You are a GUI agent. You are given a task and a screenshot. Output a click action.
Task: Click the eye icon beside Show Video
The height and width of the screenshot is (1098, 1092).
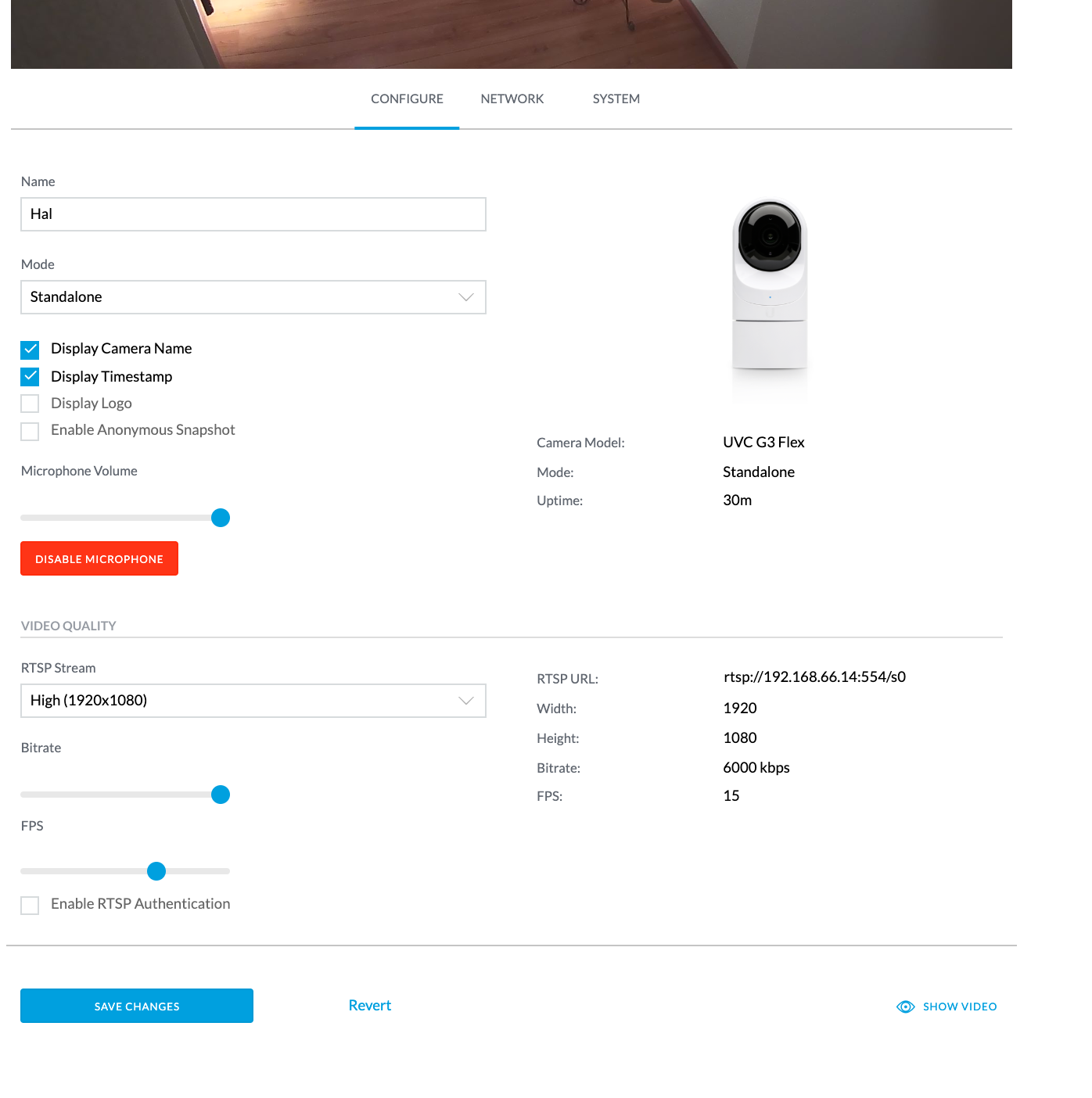[905, 1006]
